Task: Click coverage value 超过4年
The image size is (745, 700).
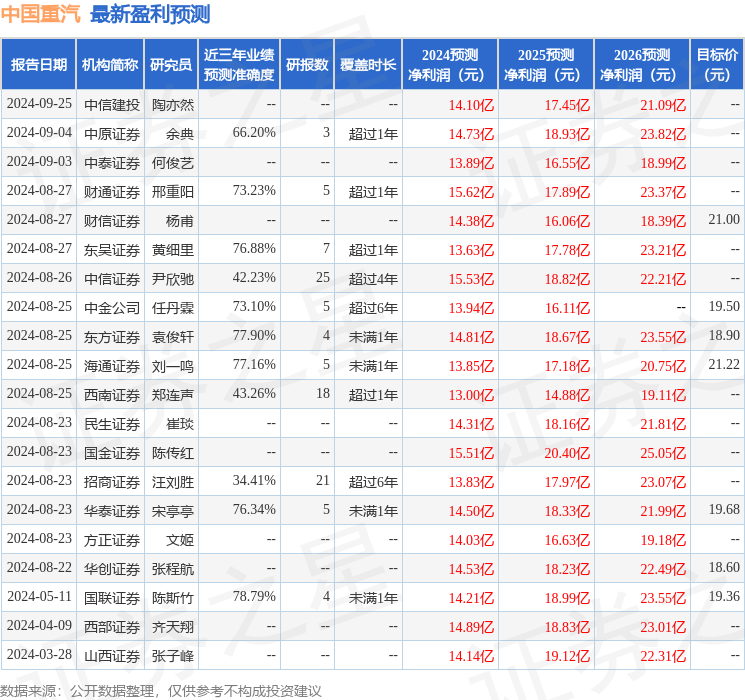Action: coord(373,279)
